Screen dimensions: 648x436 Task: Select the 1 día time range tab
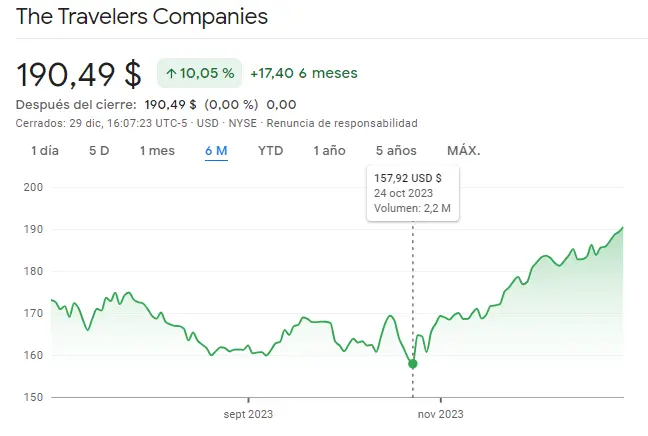[44, 151]
